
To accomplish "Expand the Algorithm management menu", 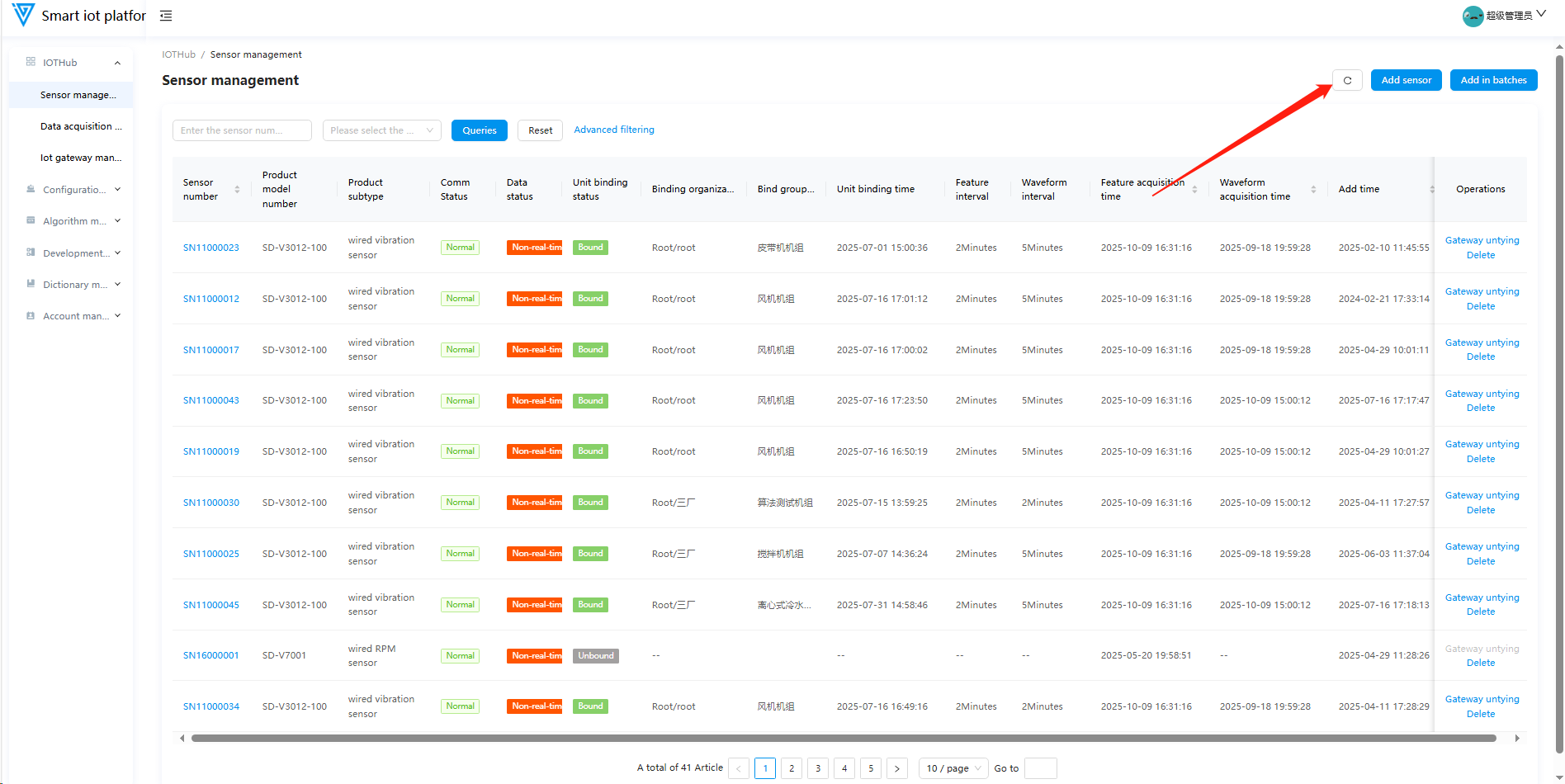I will point(74,221).
